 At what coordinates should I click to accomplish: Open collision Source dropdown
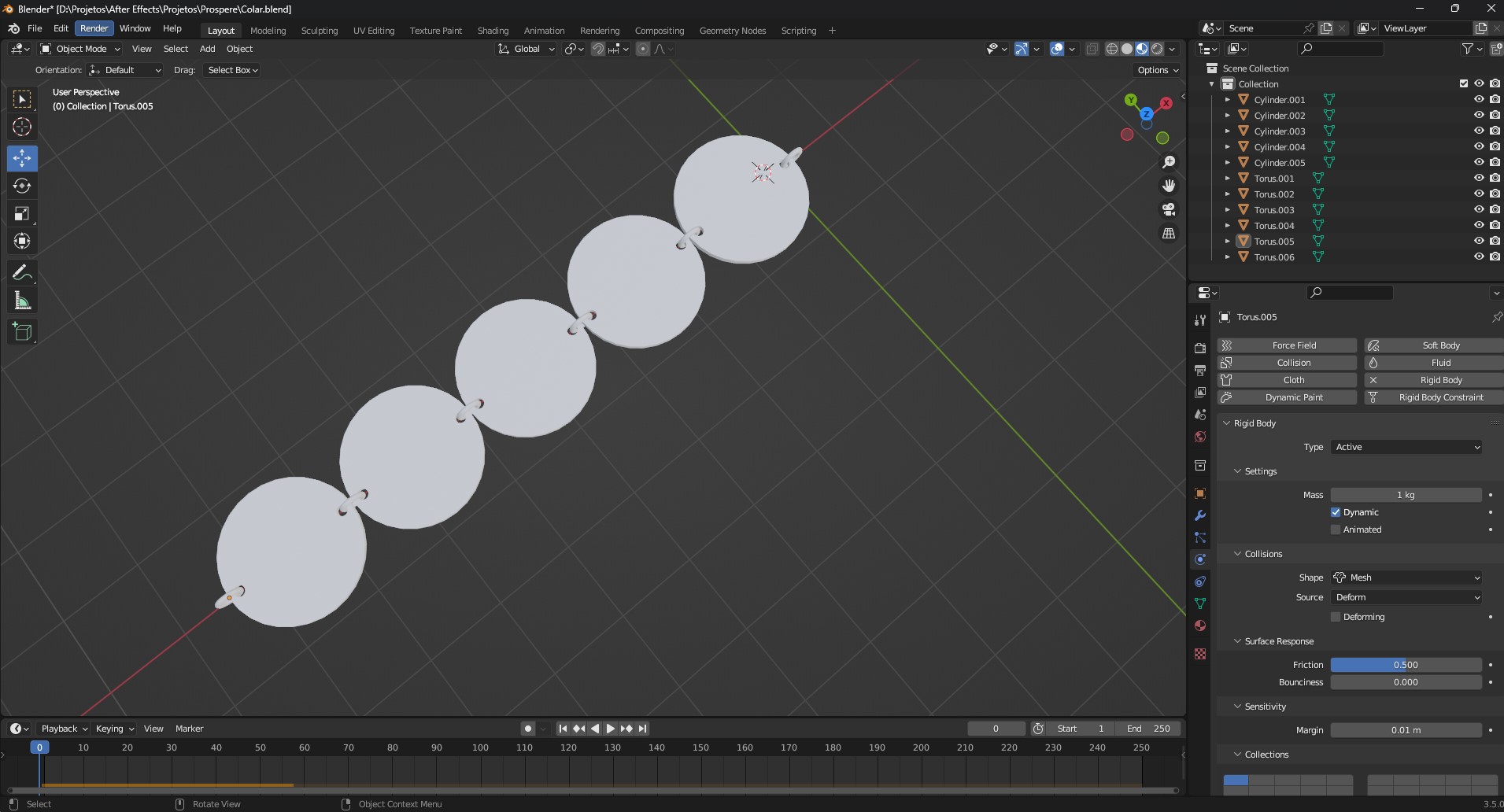tap(1406, 597)
